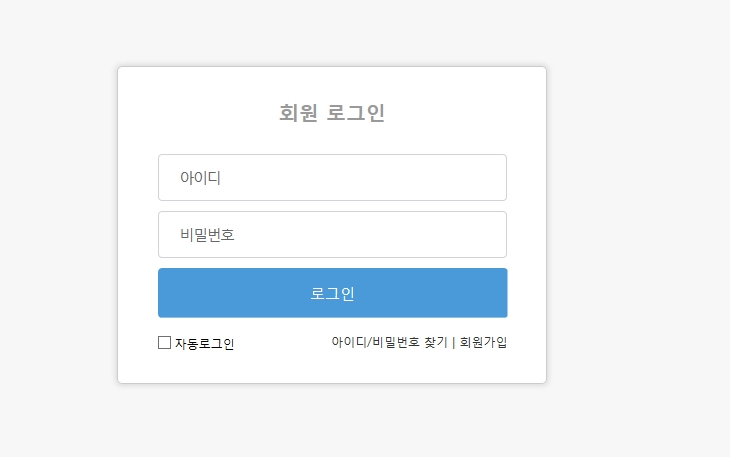Select the 로그인 label on blue button
The image size is (730, 457).
tap(332, 294)
